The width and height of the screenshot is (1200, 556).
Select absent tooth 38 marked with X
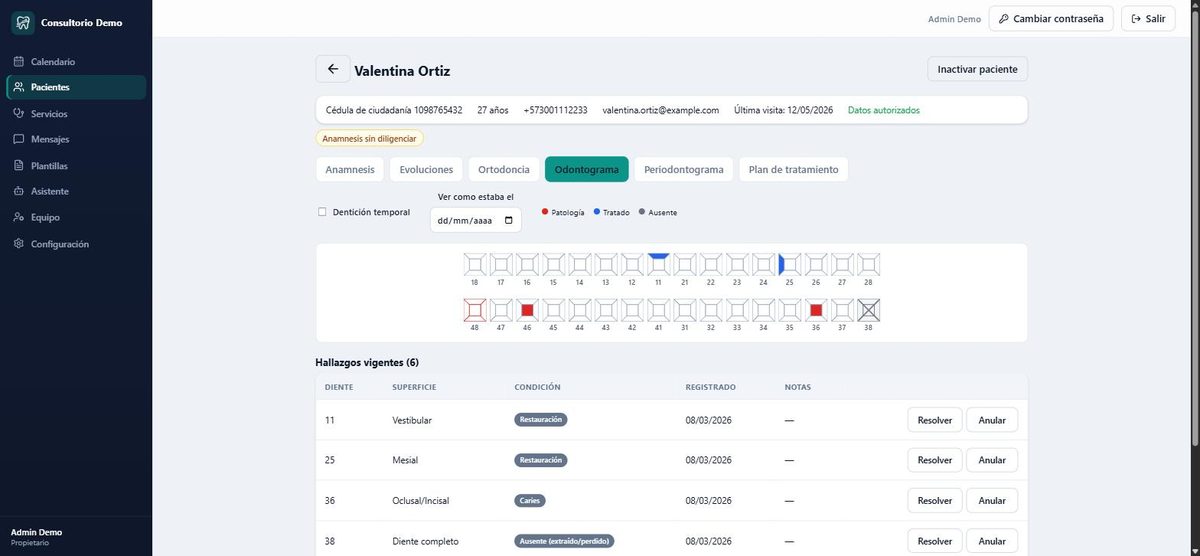(x=868, y=310)
